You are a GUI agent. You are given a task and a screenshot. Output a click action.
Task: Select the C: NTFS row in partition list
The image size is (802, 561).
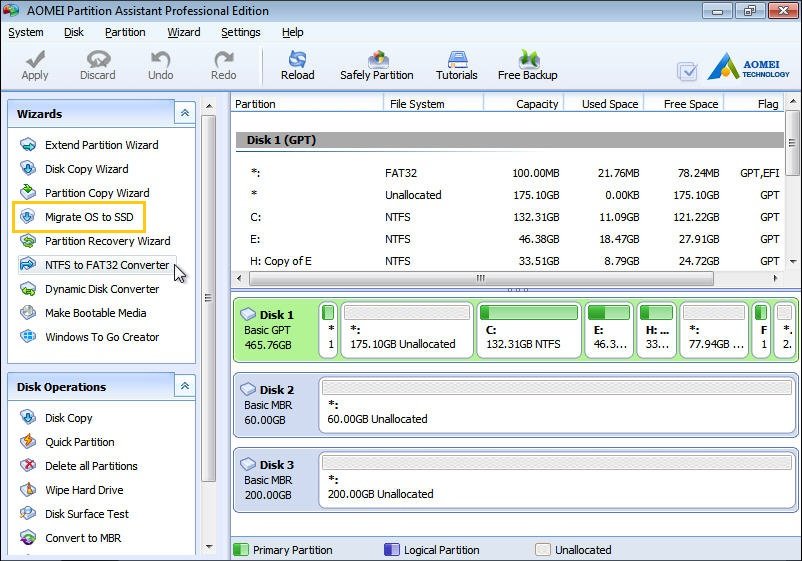(x=509, y=217)
